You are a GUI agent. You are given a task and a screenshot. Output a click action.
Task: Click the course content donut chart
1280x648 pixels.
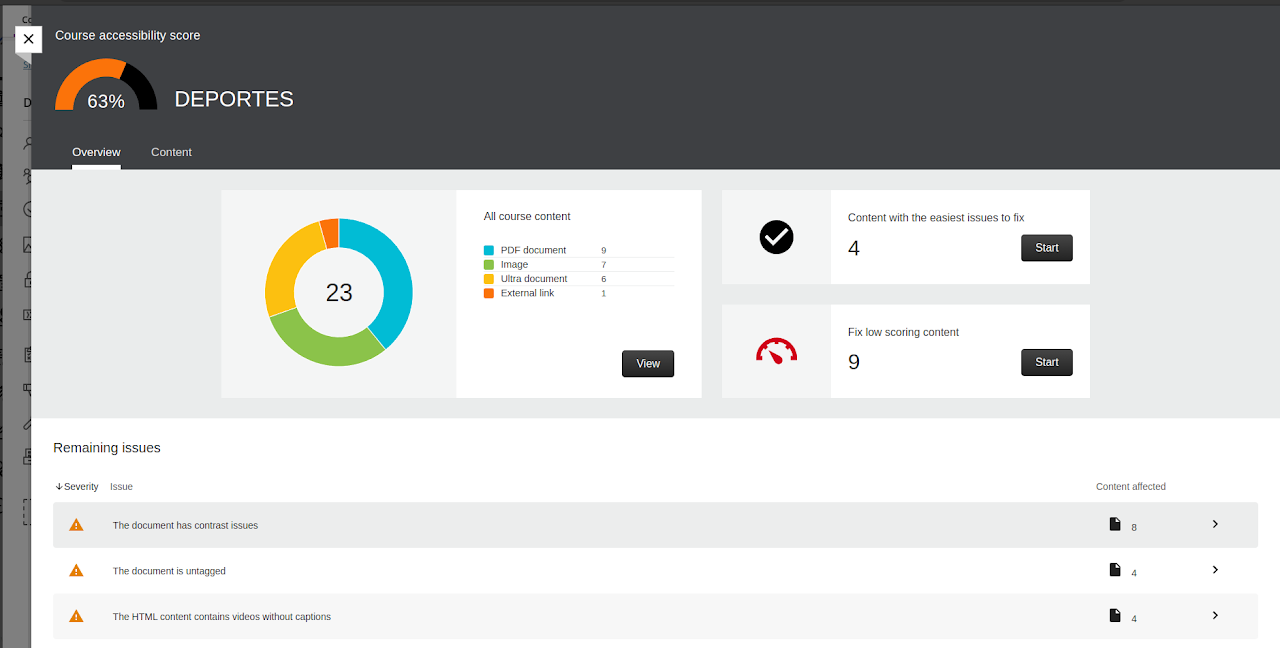[x=339, y=292]
